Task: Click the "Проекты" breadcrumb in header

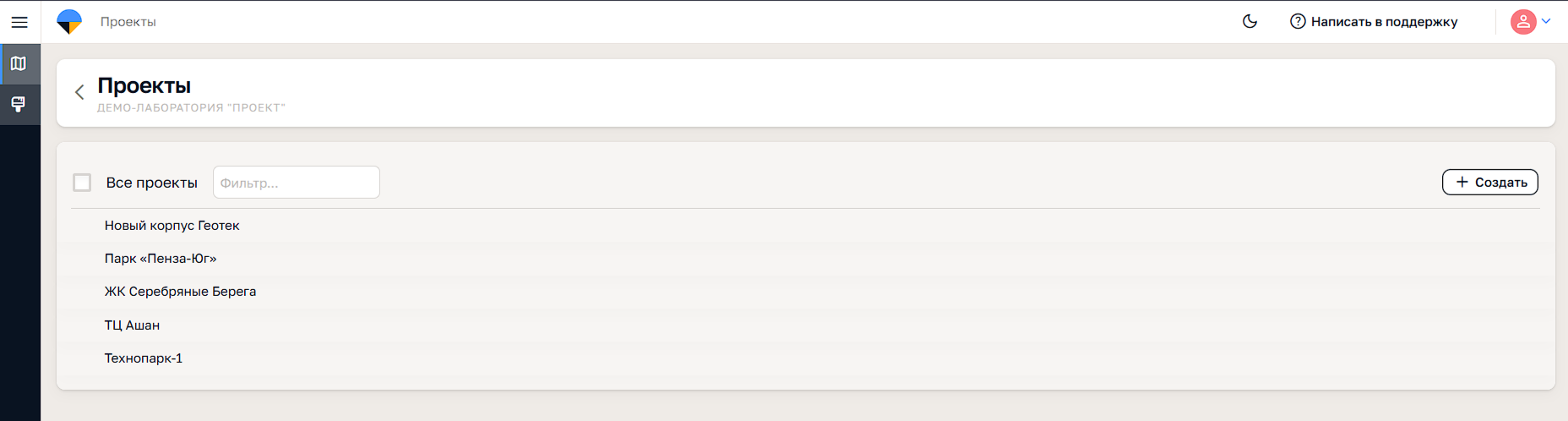Action: tap(128, 22)
